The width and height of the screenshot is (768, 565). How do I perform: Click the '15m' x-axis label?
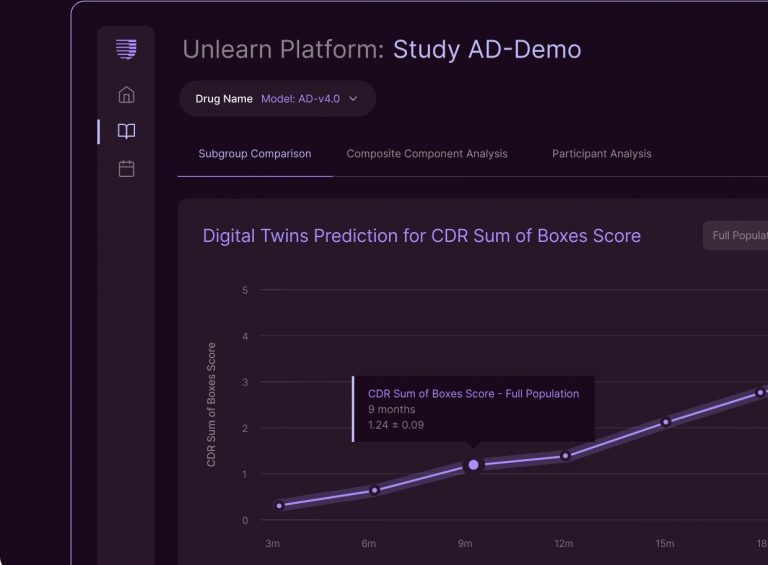[x=665, y=543]
